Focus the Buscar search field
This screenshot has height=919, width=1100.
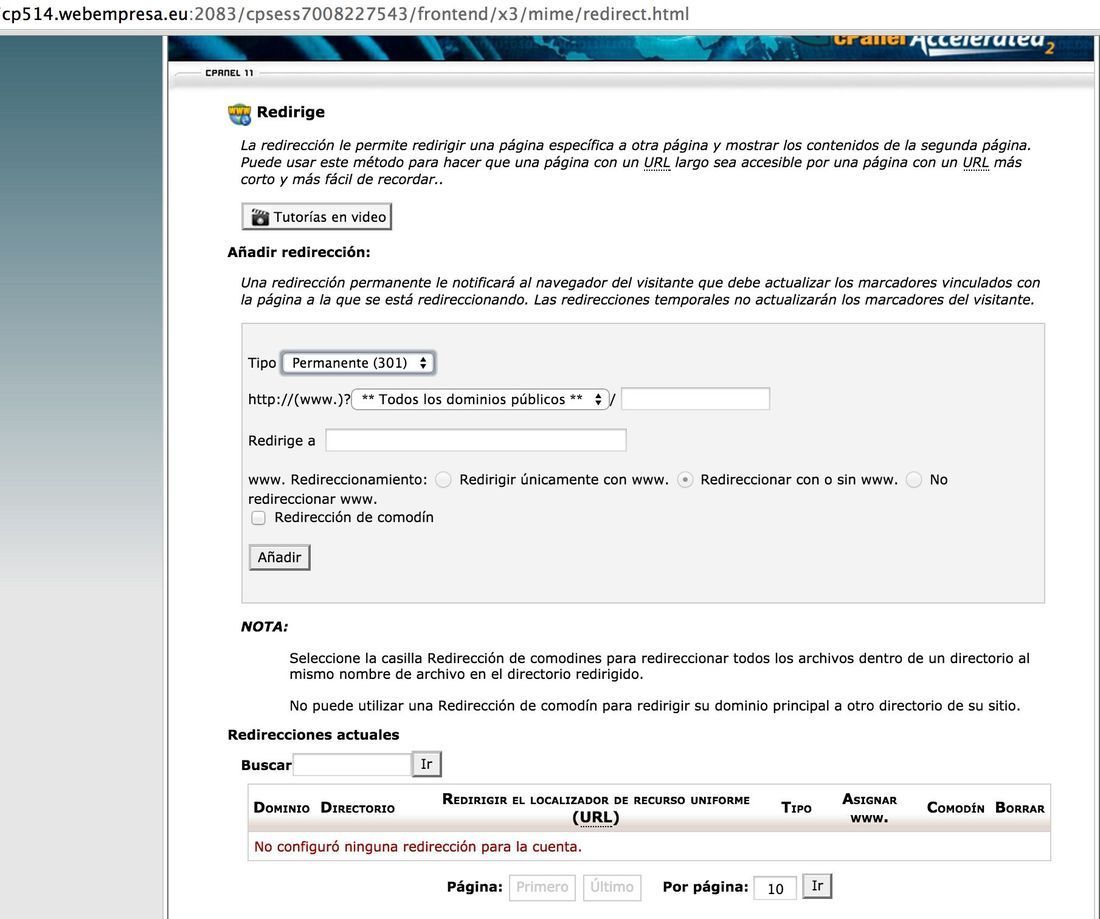pyautogui.click(x=352, y=765)
